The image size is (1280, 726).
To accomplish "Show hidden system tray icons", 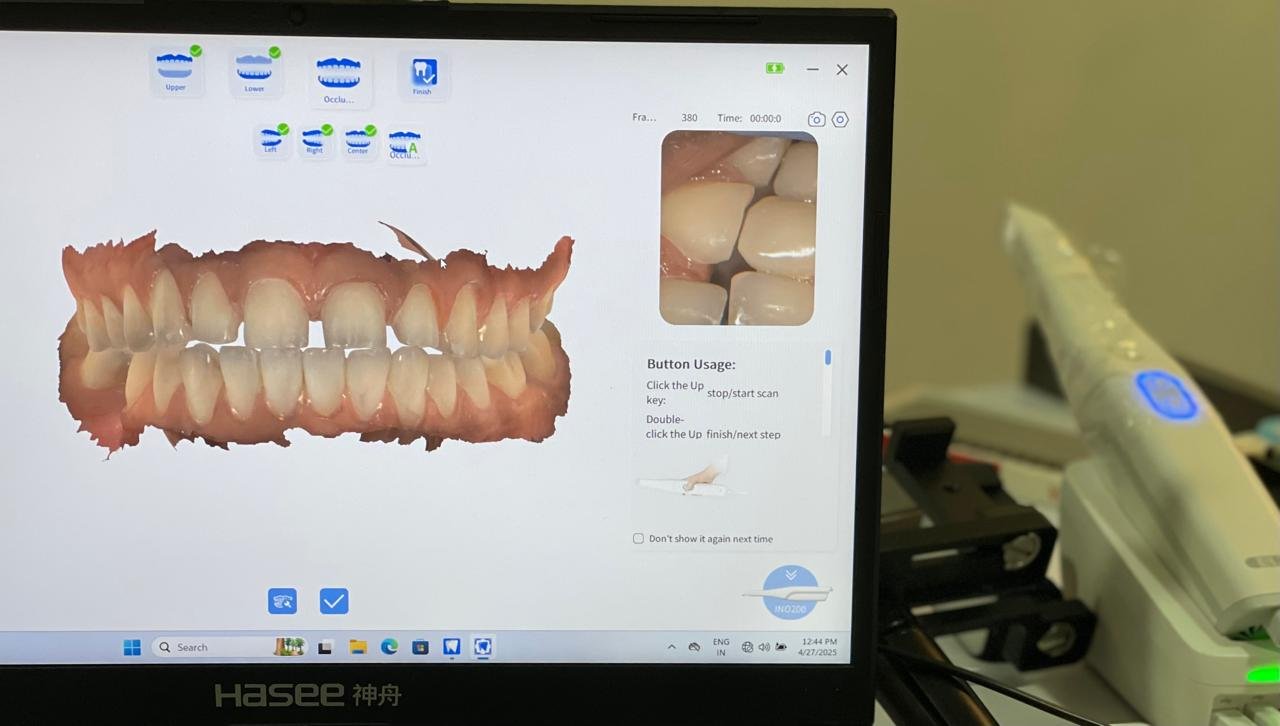I will (x=671, y=647).
